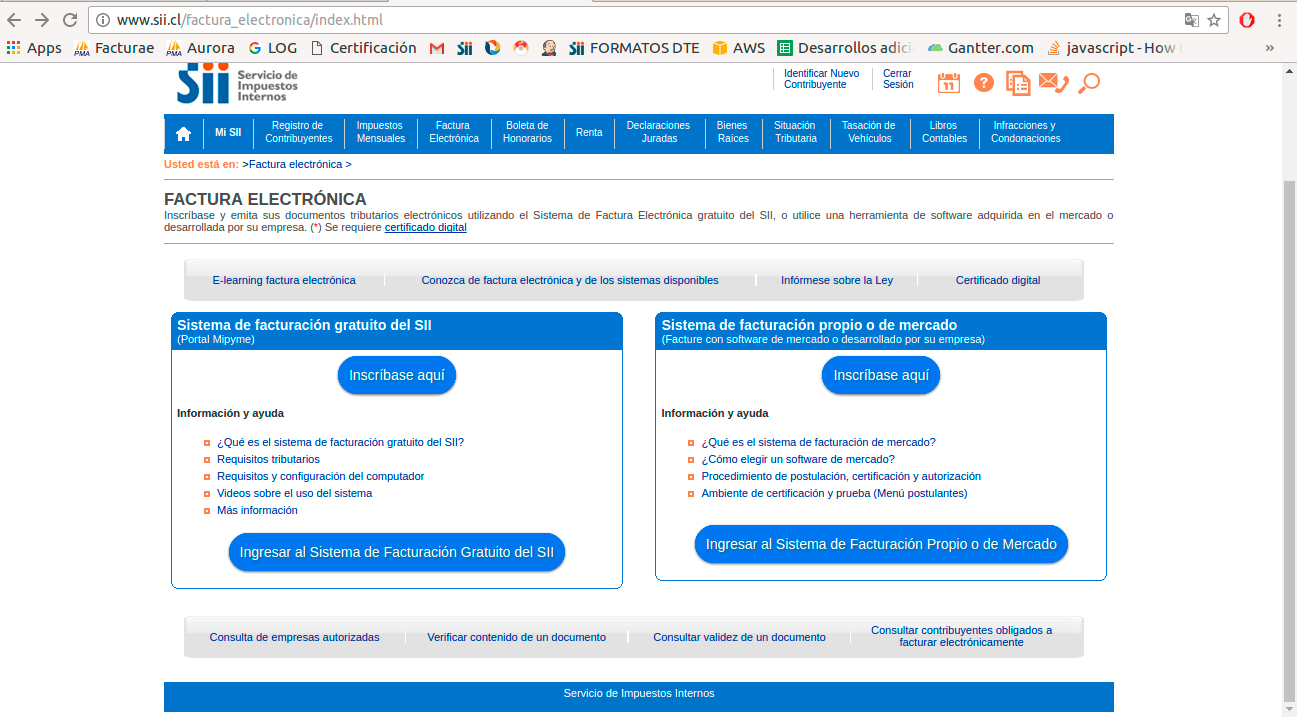Open Ambiente de certificación y prueba link
1297x717 pixels.
tap(834, 493)
